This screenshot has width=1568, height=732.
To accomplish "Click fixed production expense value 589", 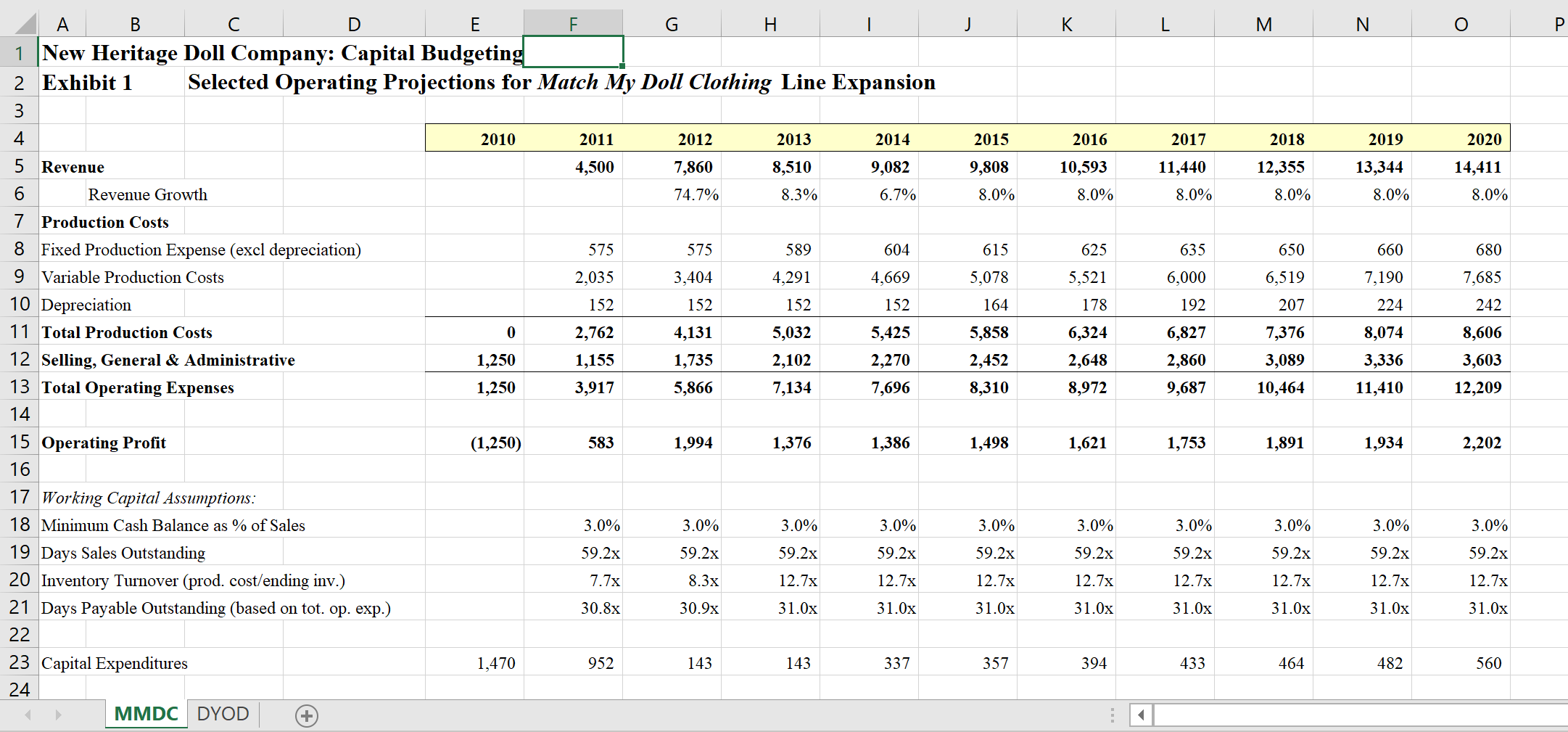I will [x=798, y=250].
